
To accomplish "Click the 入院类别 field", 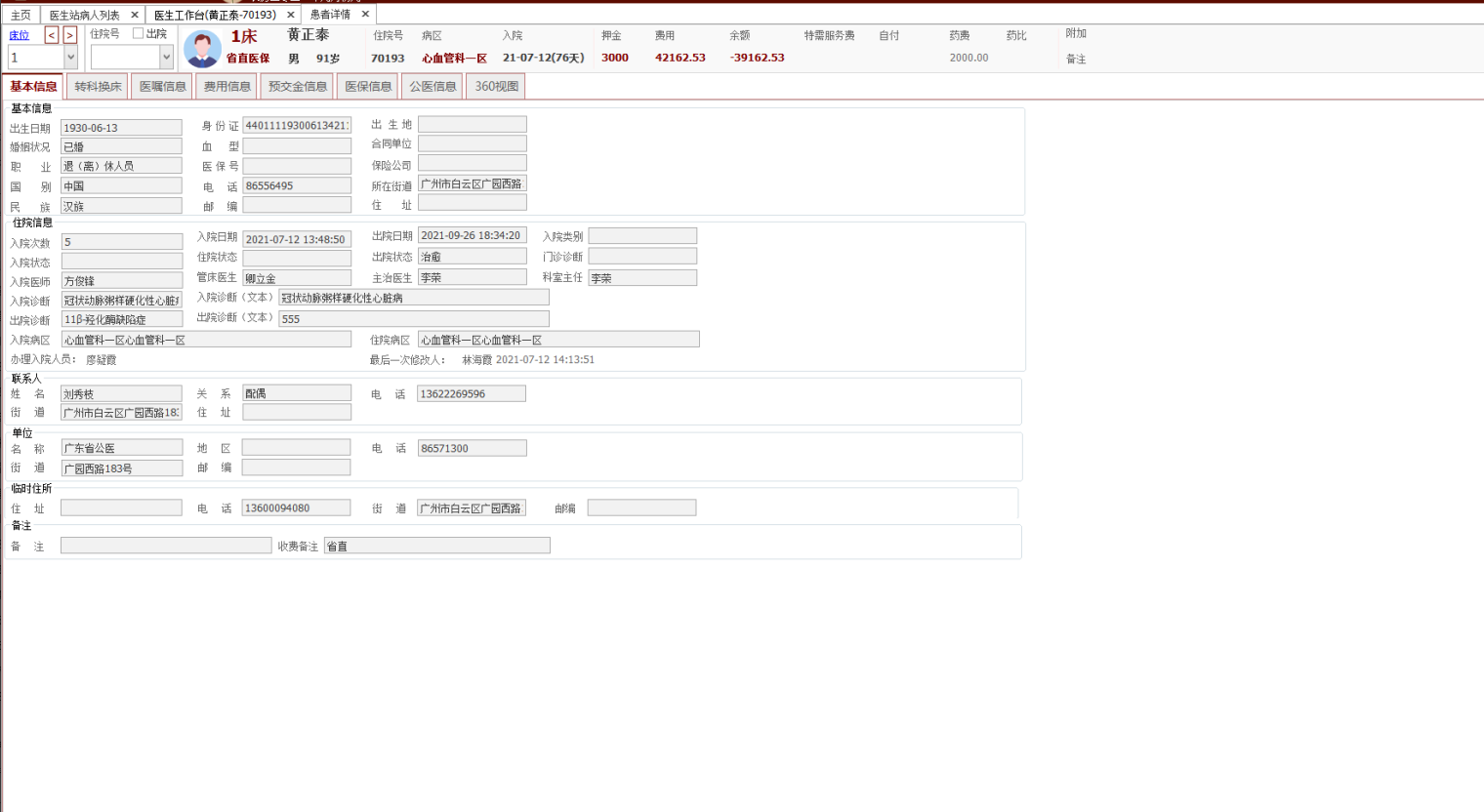I will click(x=642, y=236).
